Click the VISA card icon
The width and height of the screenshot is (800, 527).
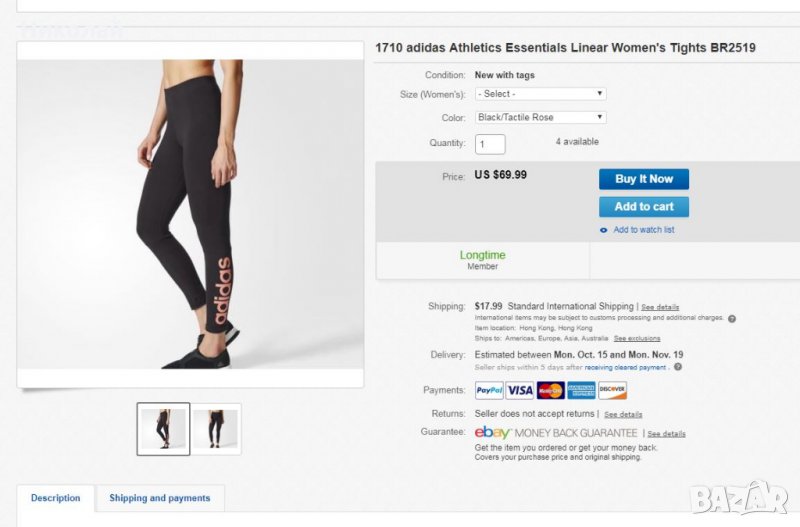(519, 390)
